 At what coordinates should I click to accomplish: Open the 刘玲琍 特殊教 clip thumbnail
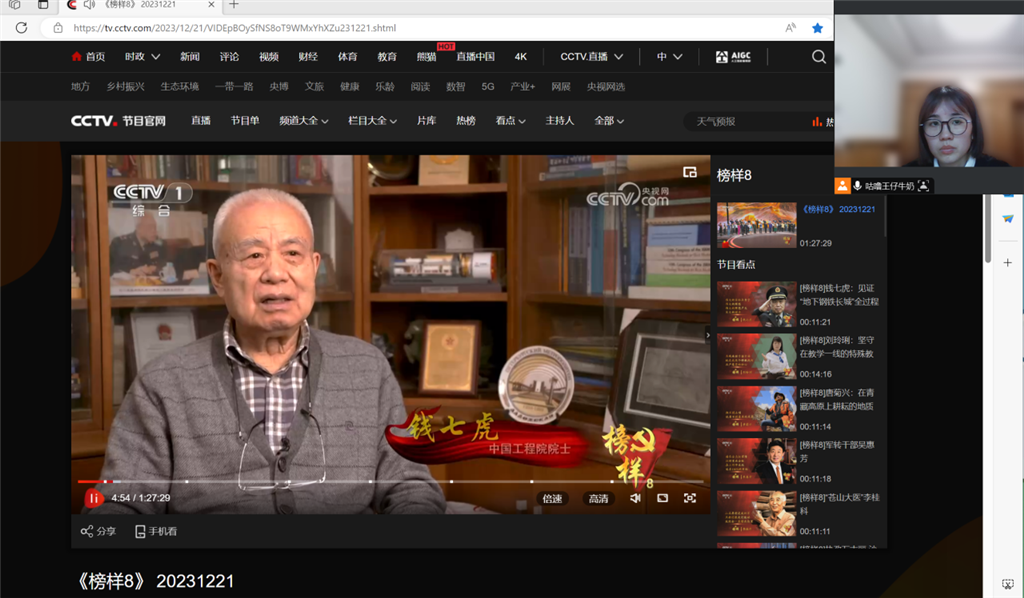coord(756,356)
